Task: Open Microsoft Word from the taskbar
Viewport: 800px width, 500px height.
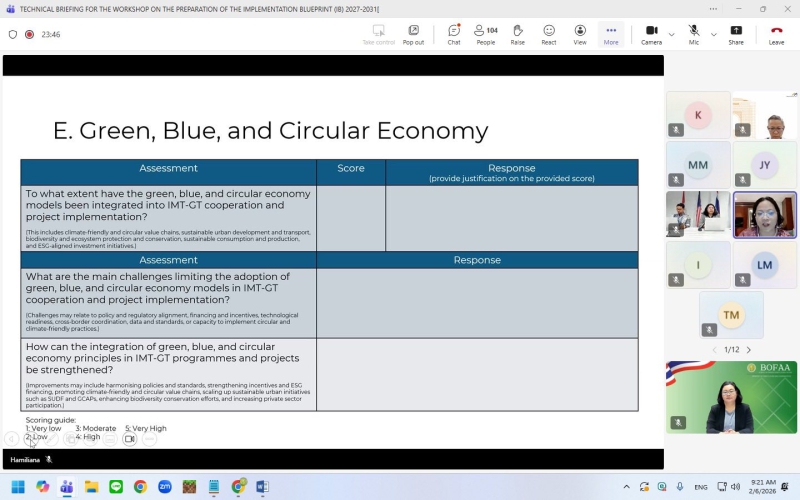Action: [x=263, y=487]
